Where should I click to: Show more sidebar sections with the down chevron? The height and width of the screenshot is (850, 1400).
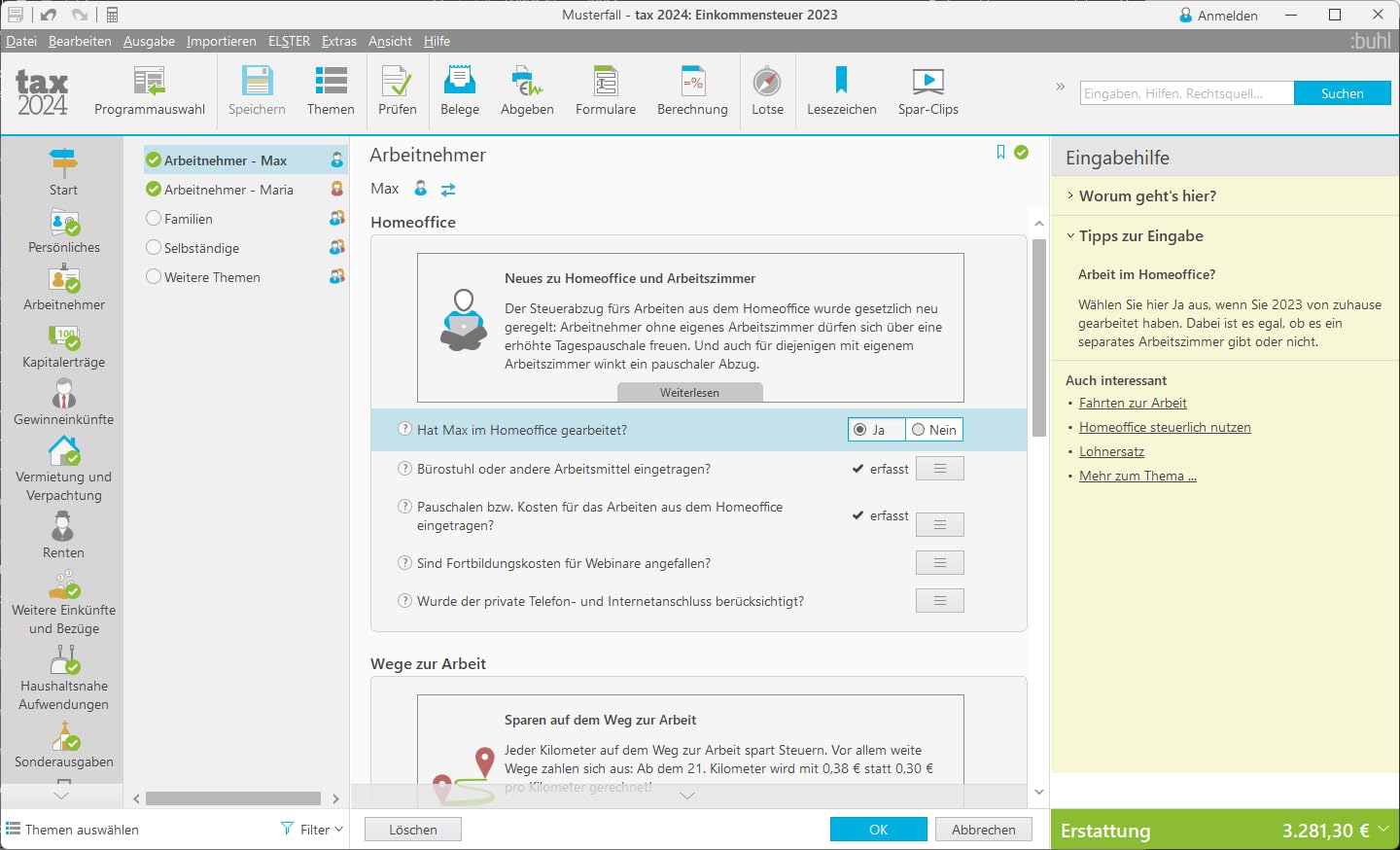61,796
